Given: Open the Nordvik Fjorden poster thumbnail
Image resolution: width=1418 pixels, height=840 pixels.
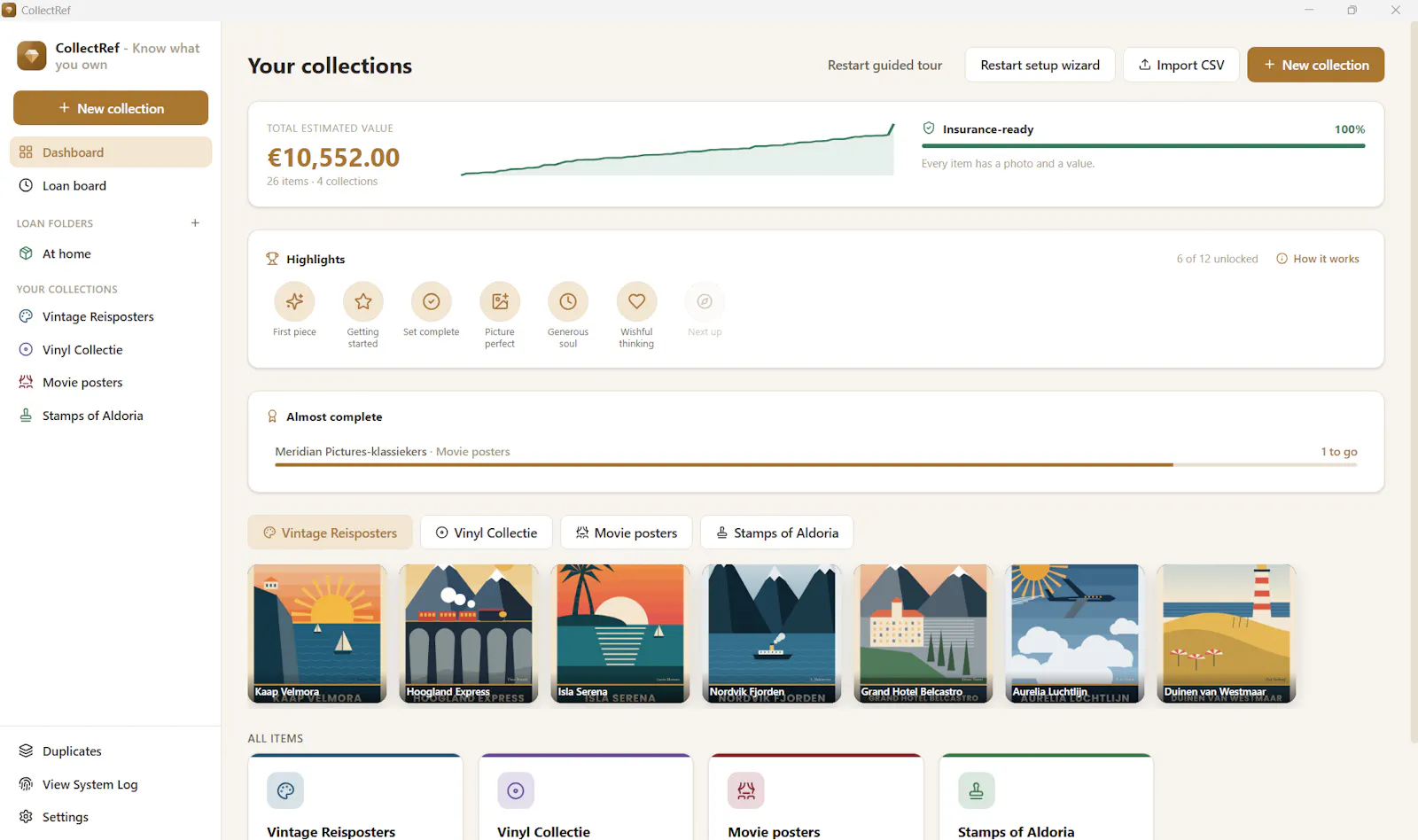Looking at the screenshot, I should pos(772,634).
